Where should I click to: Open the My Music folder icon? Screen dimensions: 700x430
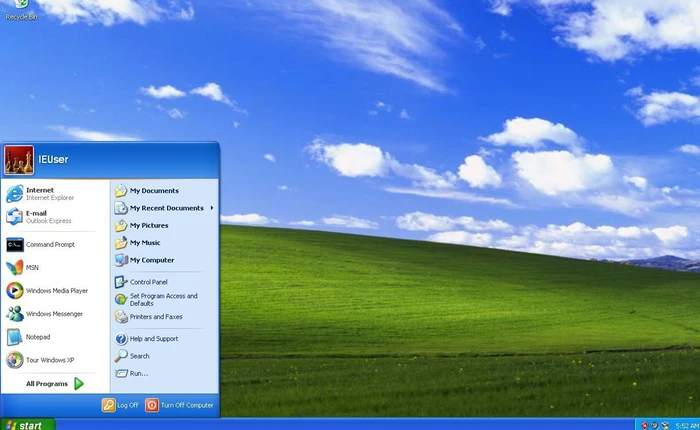coord(121,243)
